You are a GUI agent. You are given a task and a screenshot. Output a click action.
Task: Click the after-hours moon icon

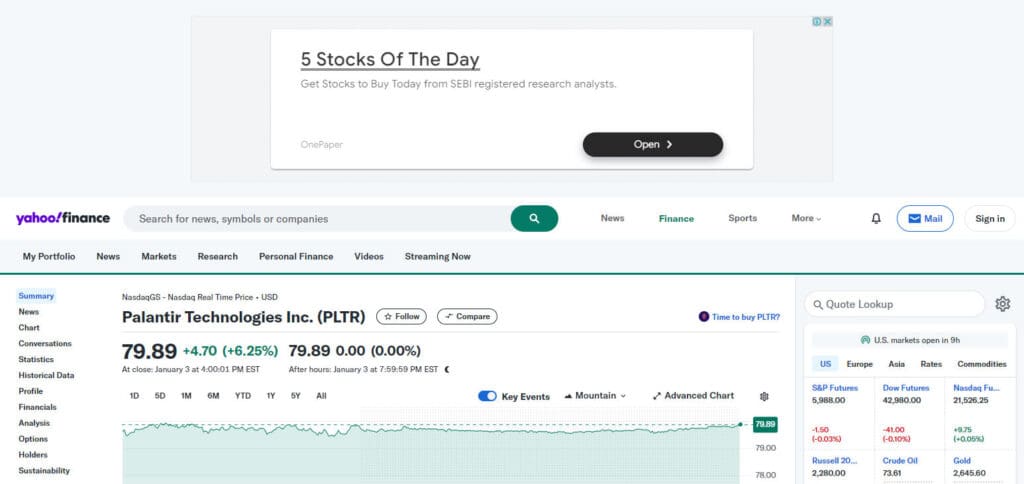[x=447, y=369]
